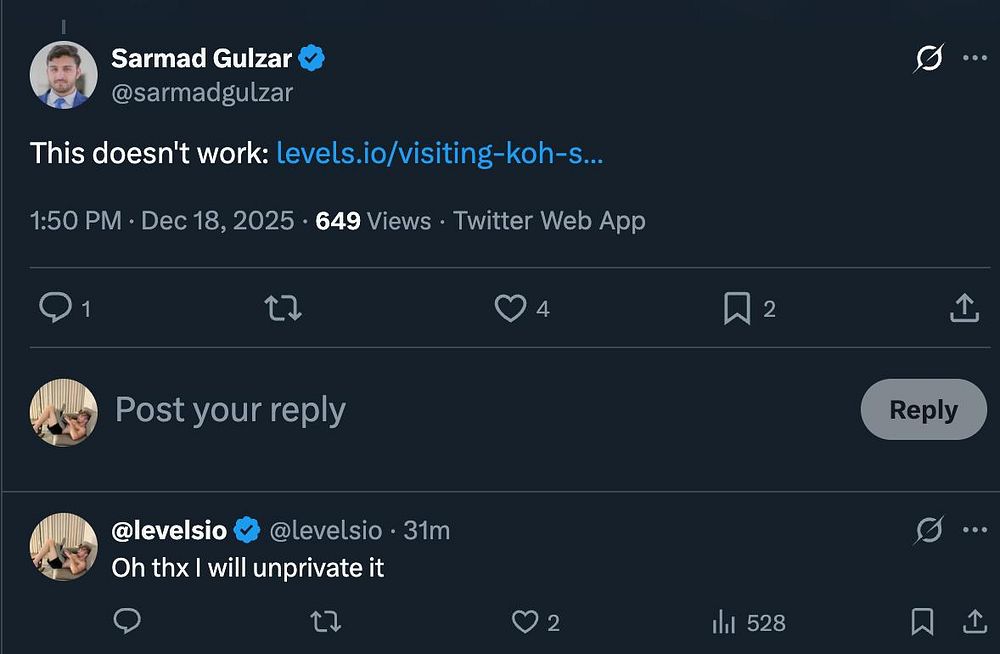Screen dimensions: 1000x654
Task: Click the Grok icon on Sarmad's tweet
Action: click(929, 60)
